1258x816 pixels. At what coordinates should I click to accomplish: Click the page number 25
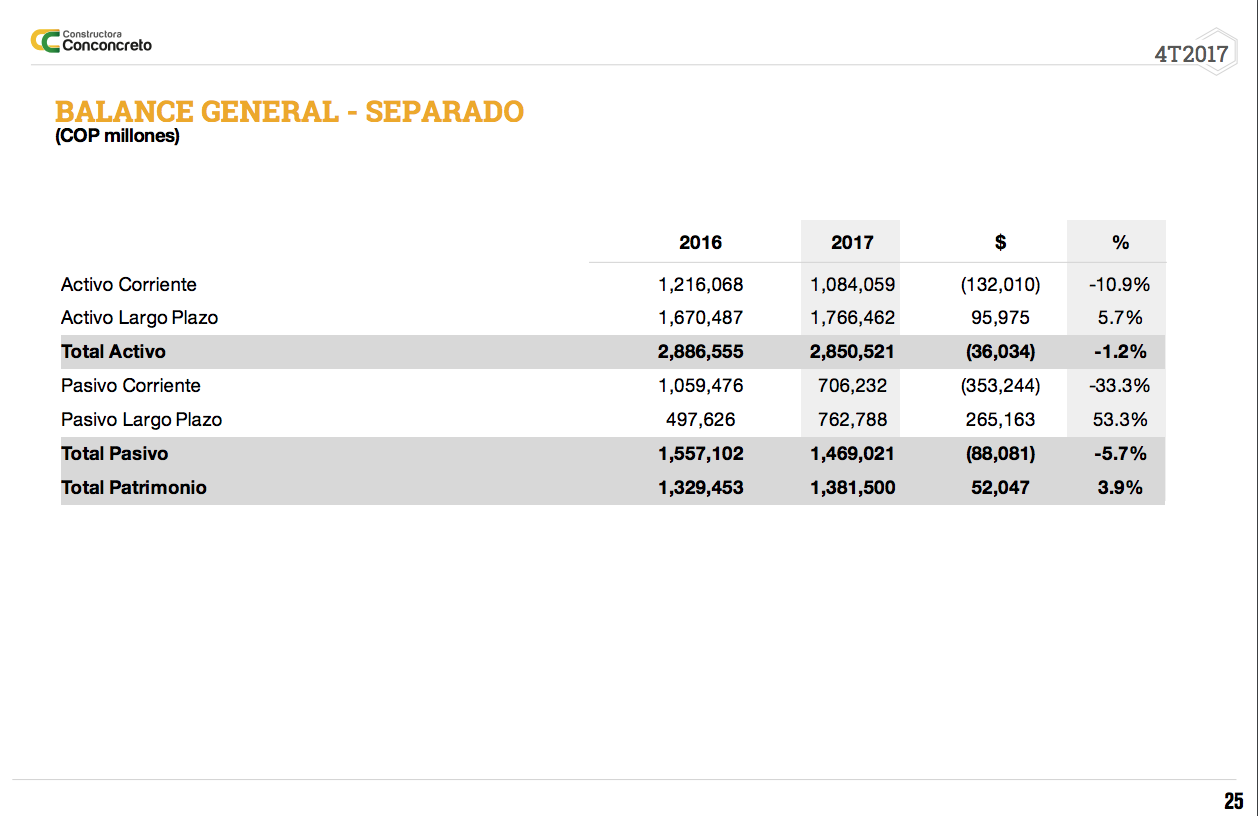coord(1233,801)
